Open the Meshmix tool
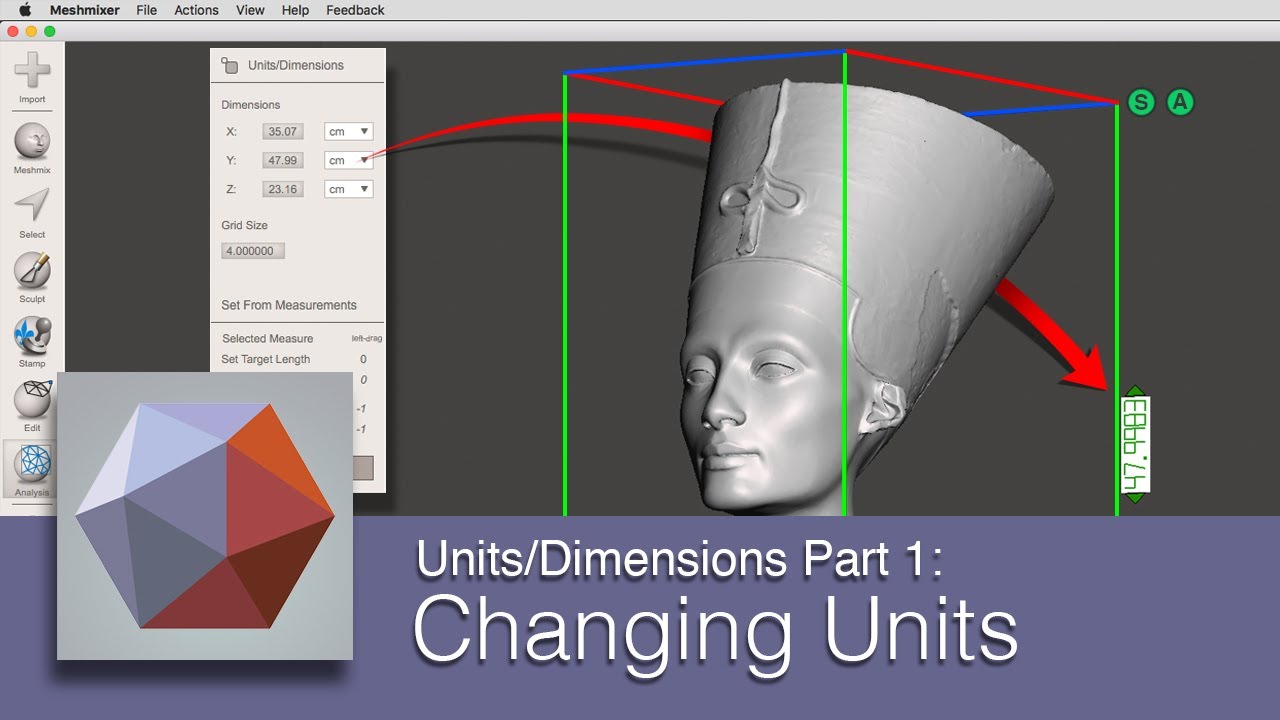 32,141
